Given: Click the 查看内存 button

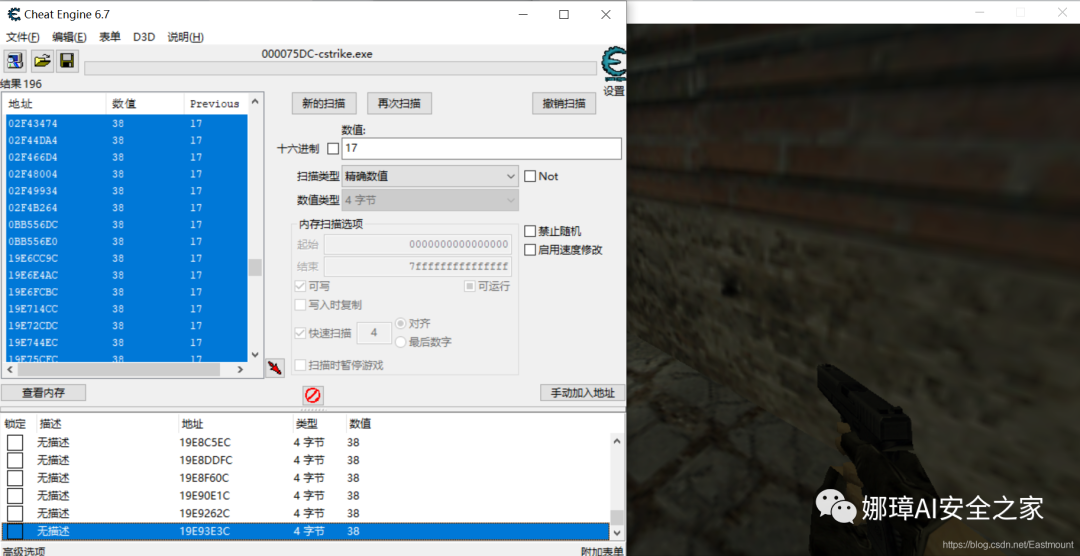Looking at the screenshot, I should 43,393.
